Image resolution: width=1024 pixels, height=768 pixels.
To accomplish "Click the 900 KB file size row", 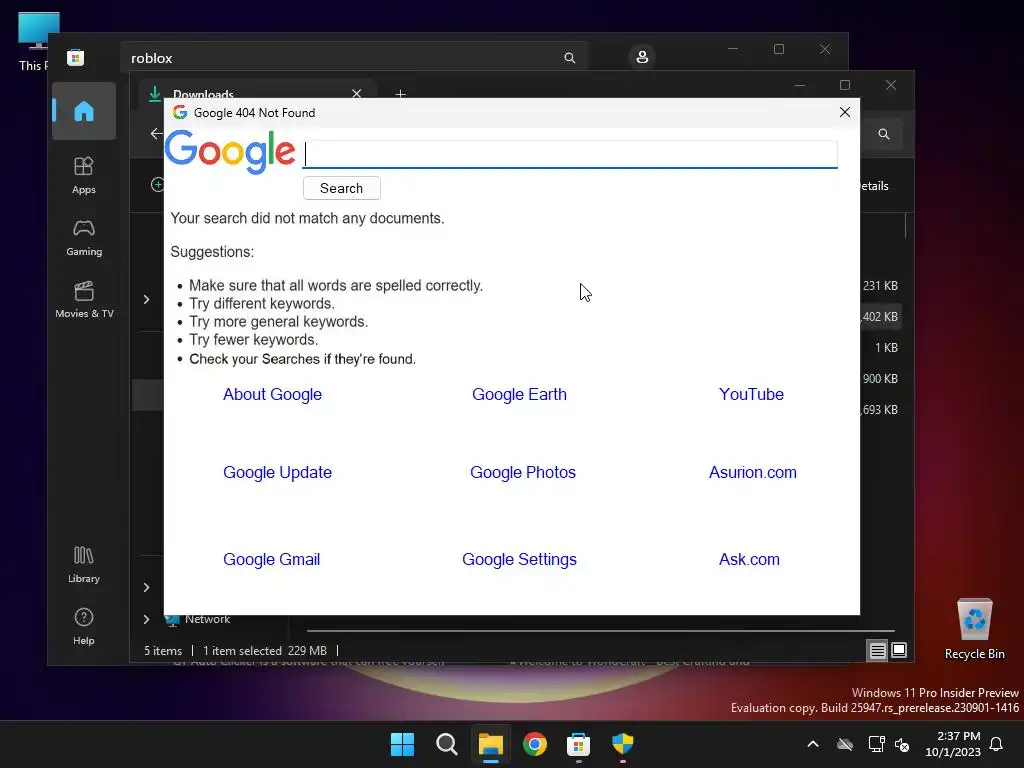I will coord(880,379).
